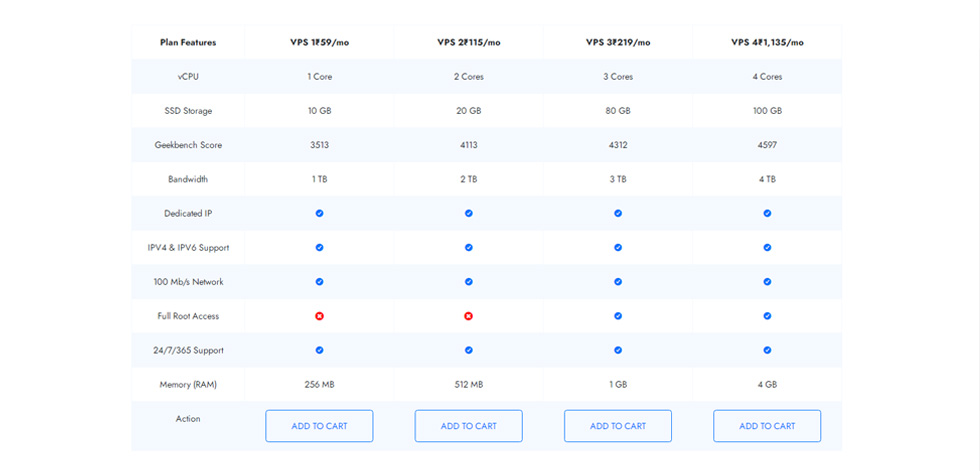The image size is (980, 471).
Task: Add VPS 2 plan to cart
Action: (469, 426)
